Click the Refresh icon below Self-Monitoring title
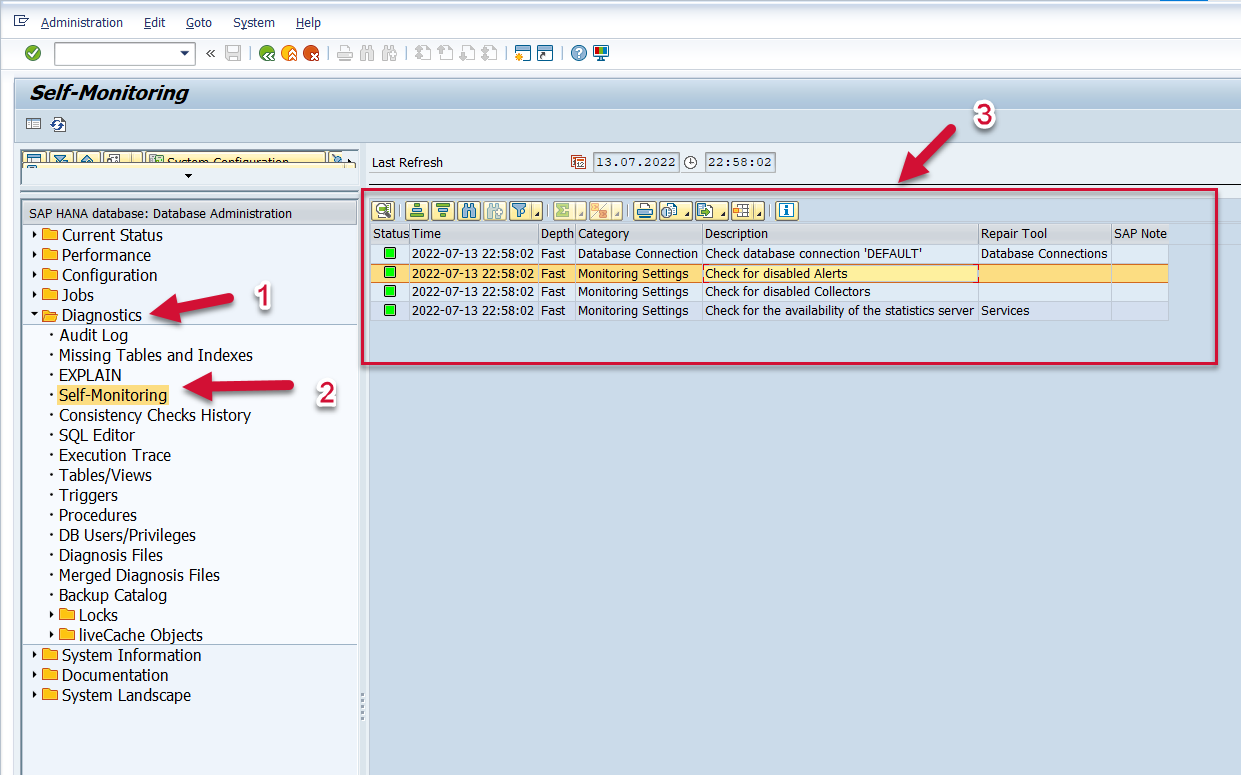Screen dimensions: 1241x775 pyautogui.click(x=59, y=124)
